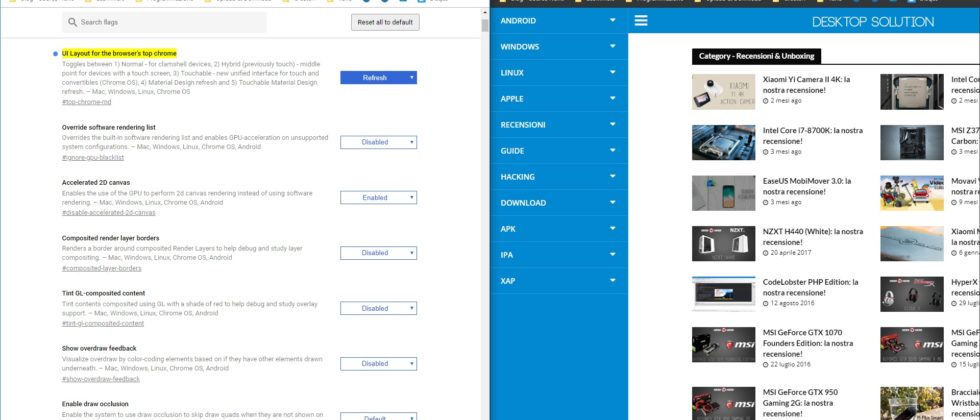Click the #ignore-gpu-blacklist anchor link
Image resolution: width=980 pixels, height=420 pixels.
tap(92, 158)
